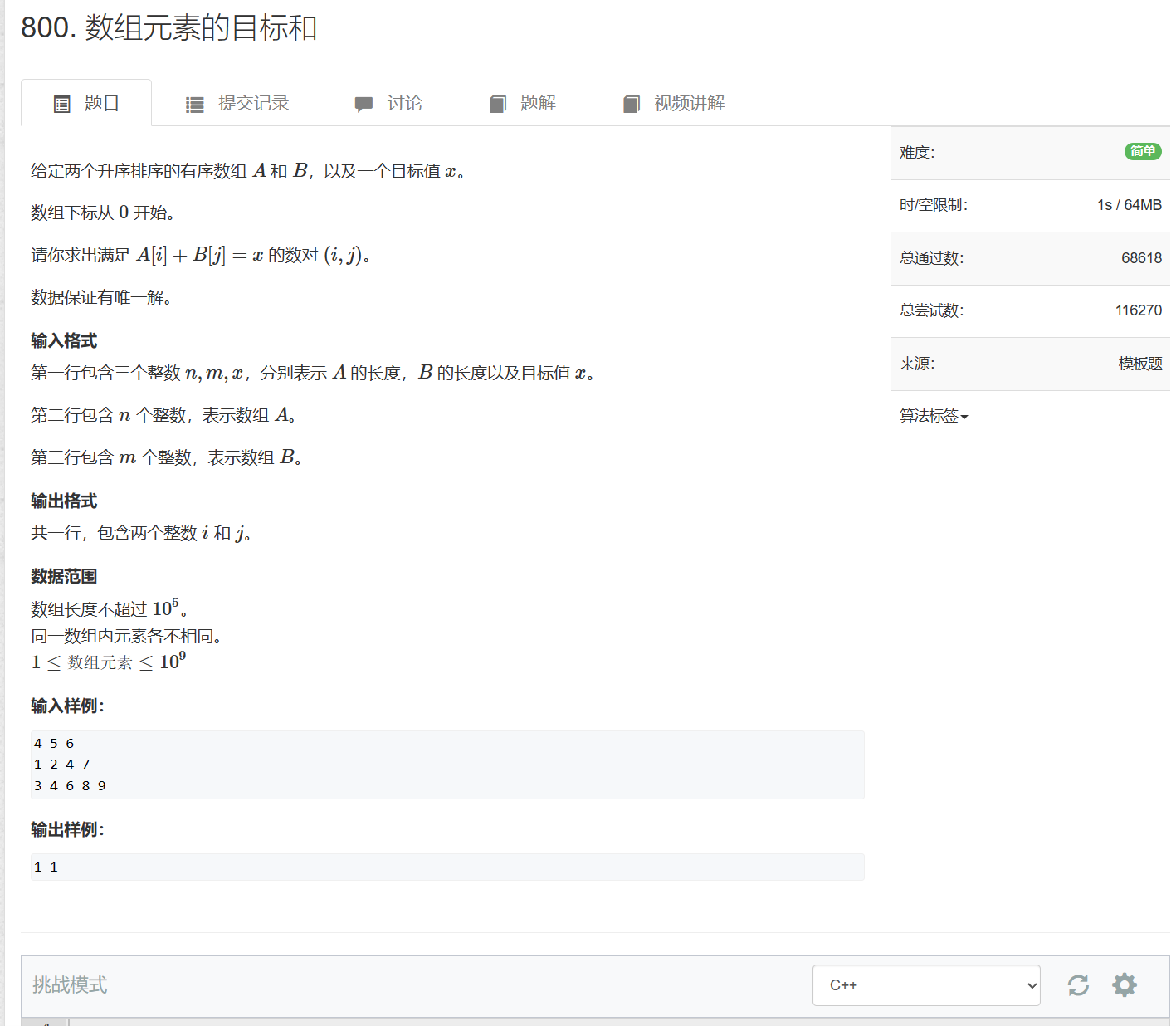Screen dimensions: 1176x1026
Task: Click the text 数组下标从 0 开始
Action: pyautogui.click(x=103, y=213)
